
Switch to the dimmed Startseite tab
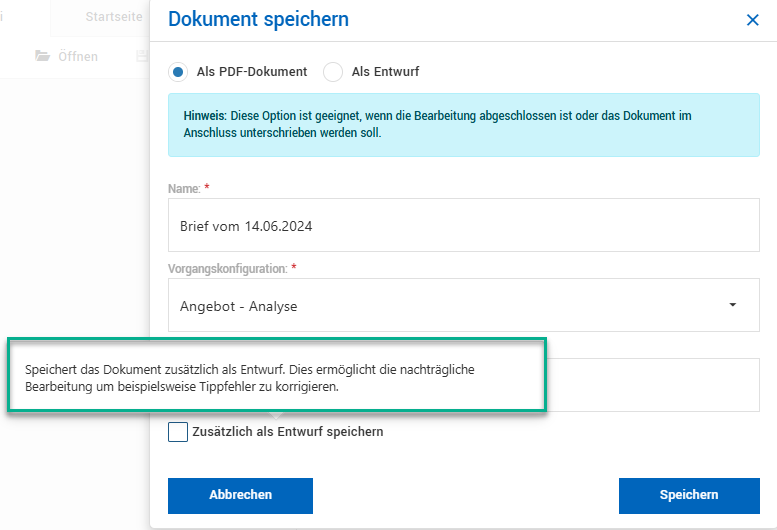tap(113, 17)
